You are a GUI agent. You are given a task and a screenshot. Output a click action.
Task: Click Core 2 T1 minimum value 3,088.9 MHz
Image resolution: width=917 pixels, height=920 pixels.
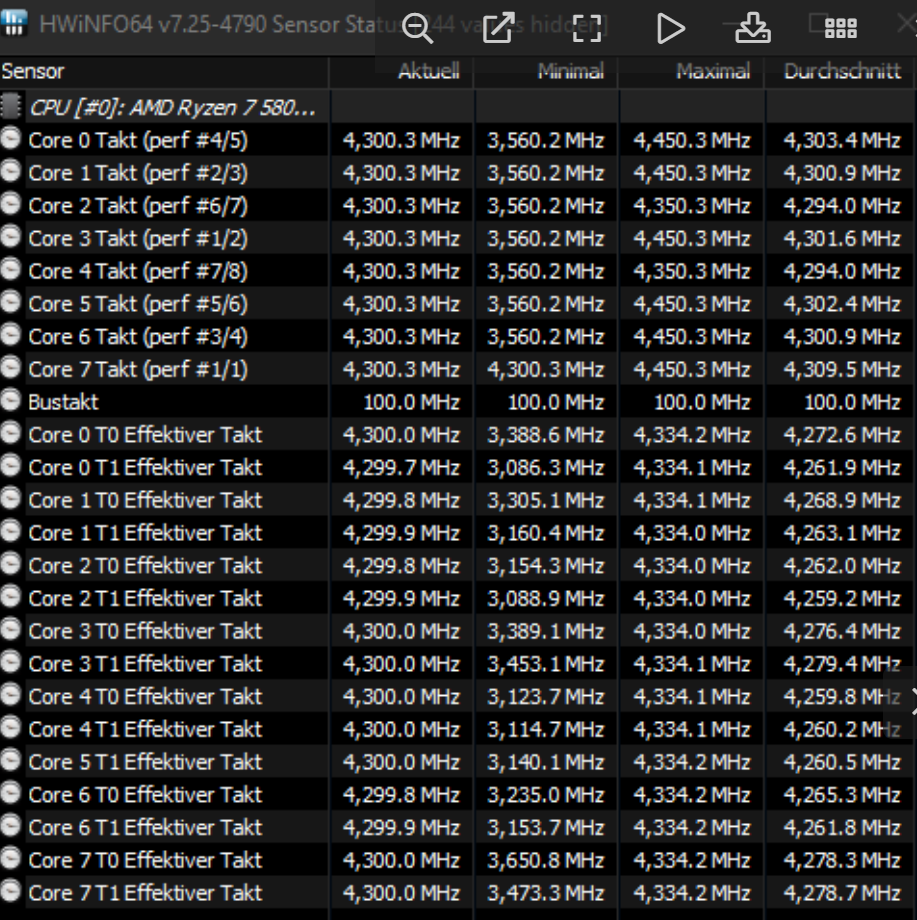[x=546, y=599]
